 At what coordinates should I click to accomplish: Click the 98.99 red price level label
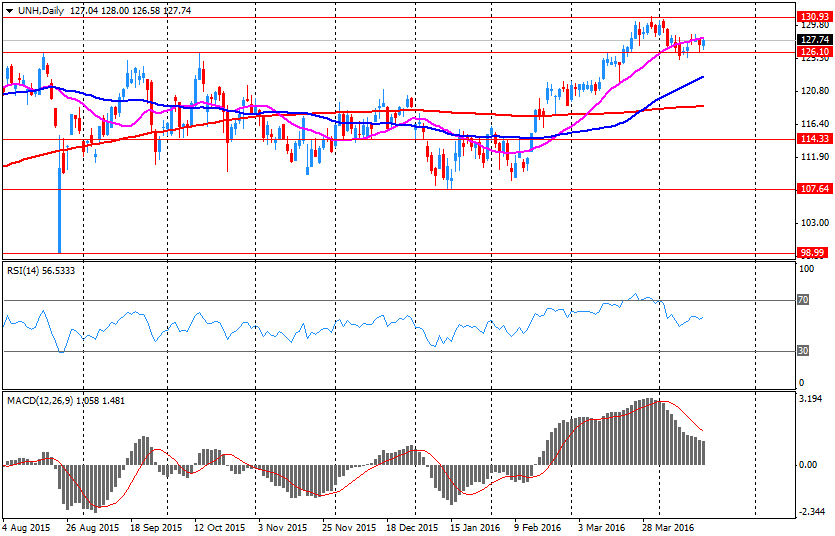tap(815, 253)
